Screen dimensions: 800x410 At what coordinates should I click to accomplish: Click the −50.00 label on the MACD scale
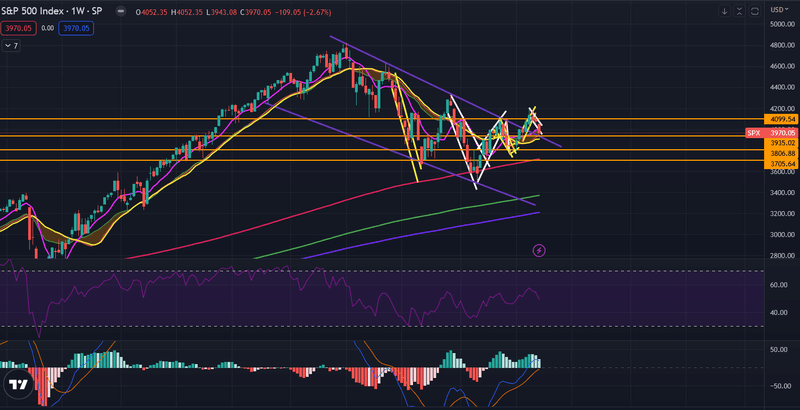783,386
